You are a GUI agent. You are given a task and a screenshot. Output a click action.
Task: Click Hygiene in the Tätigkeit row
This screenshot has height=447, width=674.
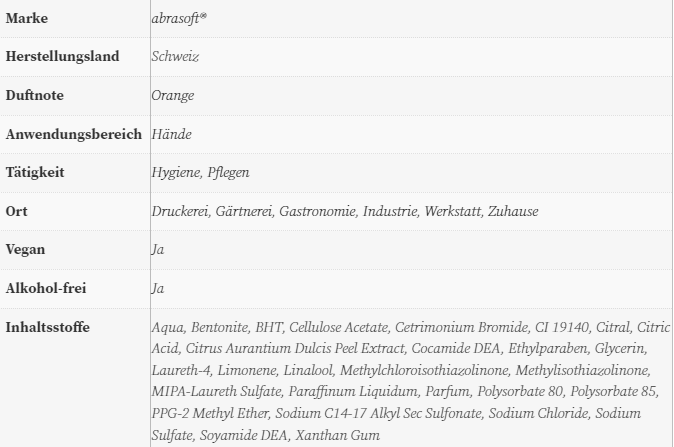(175, 173)
